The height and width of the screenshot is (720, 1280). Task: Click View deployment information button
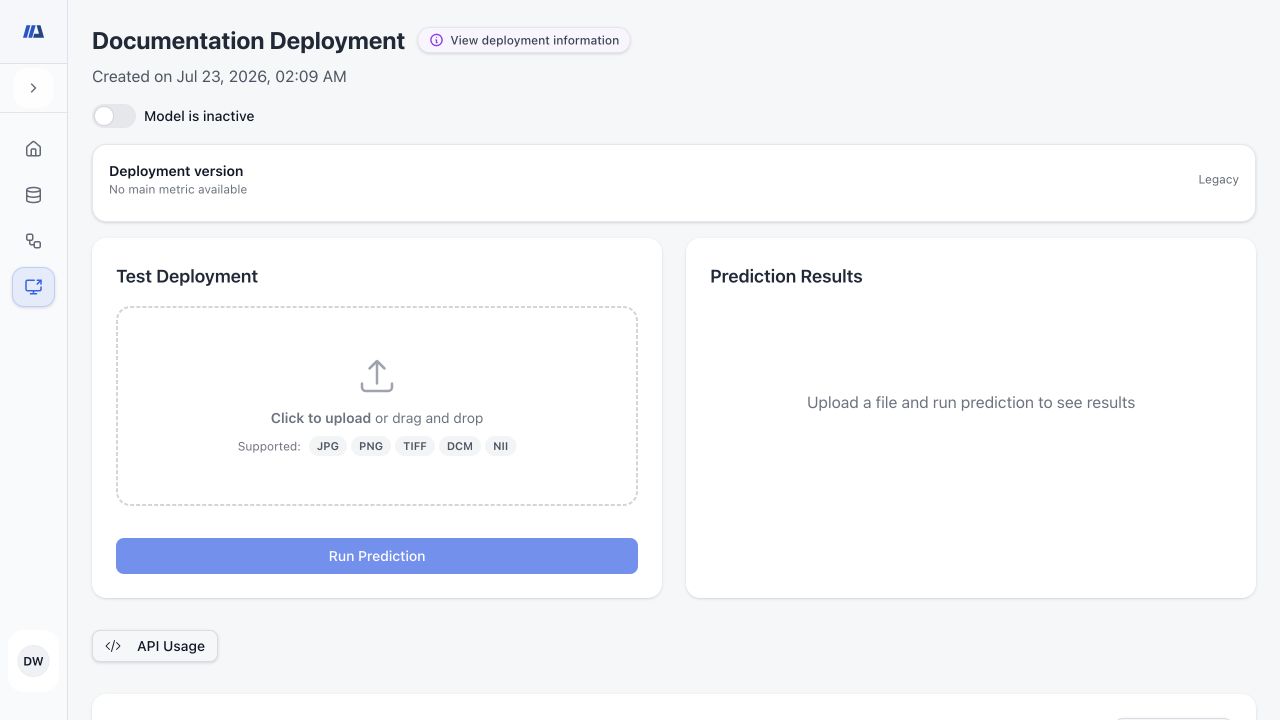(x=524, y=41)
